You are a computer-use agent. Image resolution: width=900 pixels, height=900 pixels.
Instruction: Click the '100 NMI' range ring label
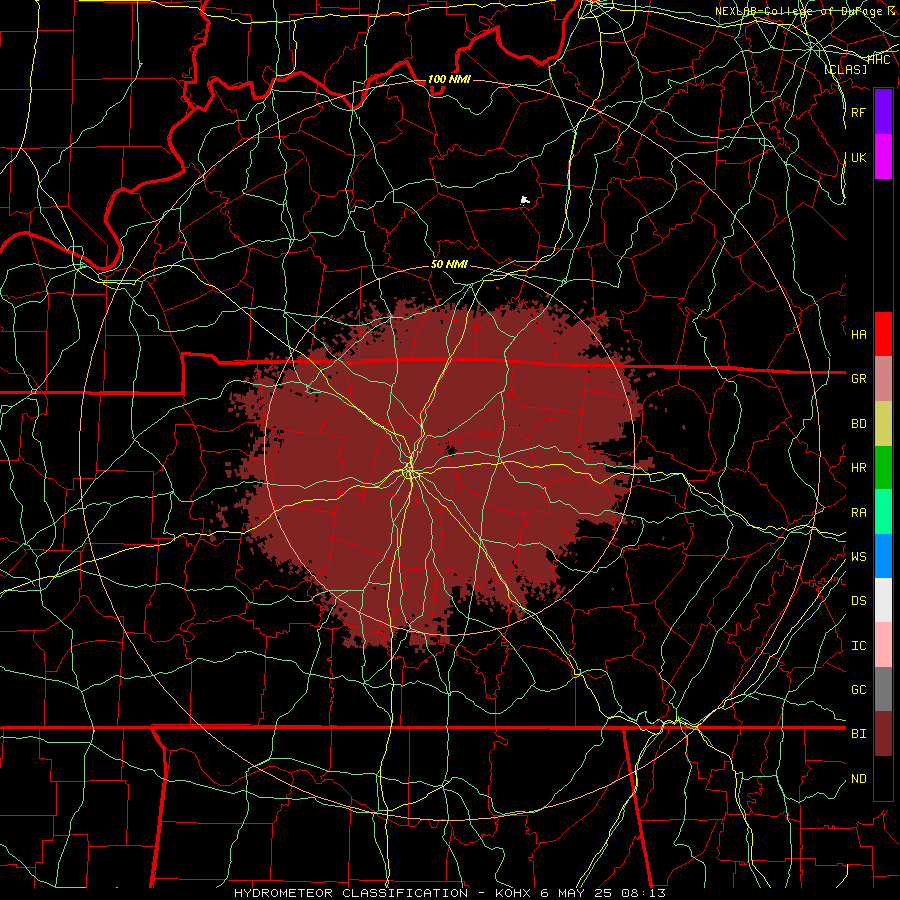point(449,79)
